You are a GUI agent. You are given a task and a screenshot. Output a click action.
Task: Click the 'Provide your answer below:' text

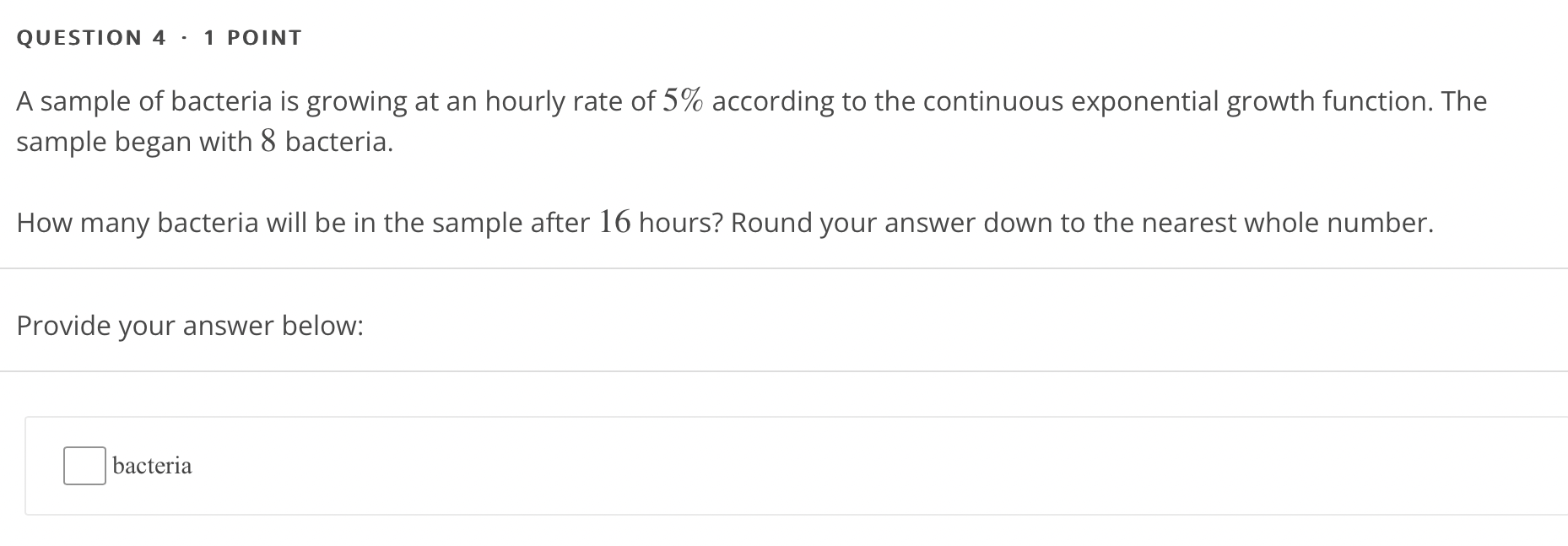(190, 325)
